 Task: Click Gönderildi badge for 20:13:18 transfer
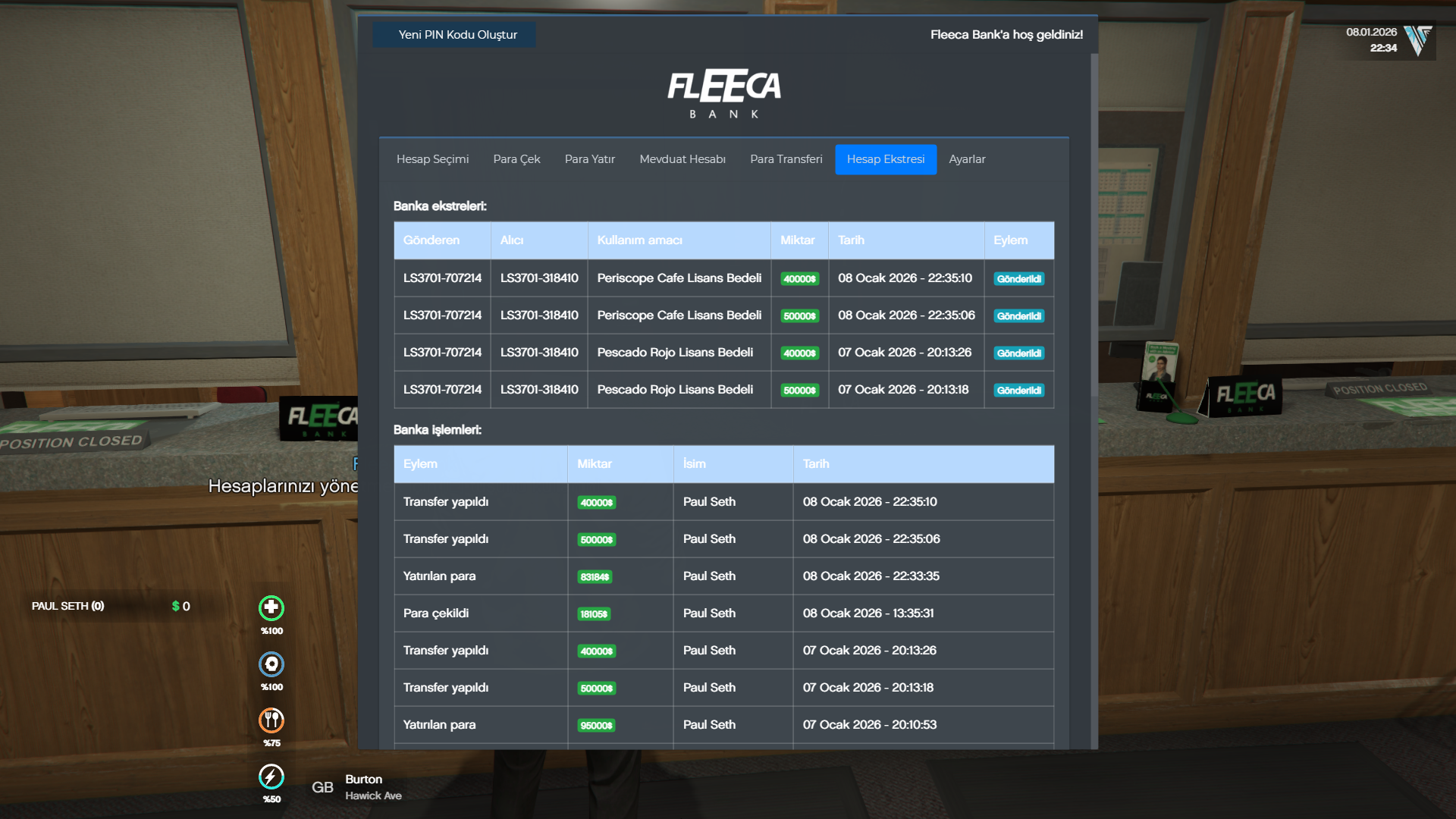[1019, 391]
